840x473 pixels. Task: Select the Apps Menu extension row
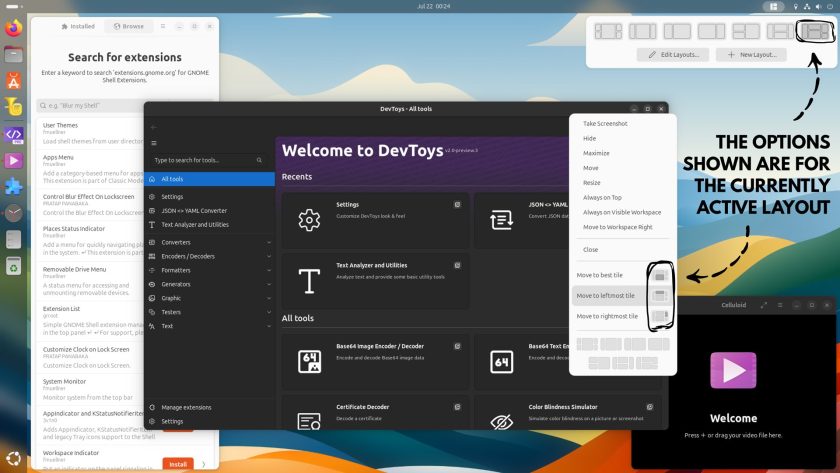(x=90, y=168)
